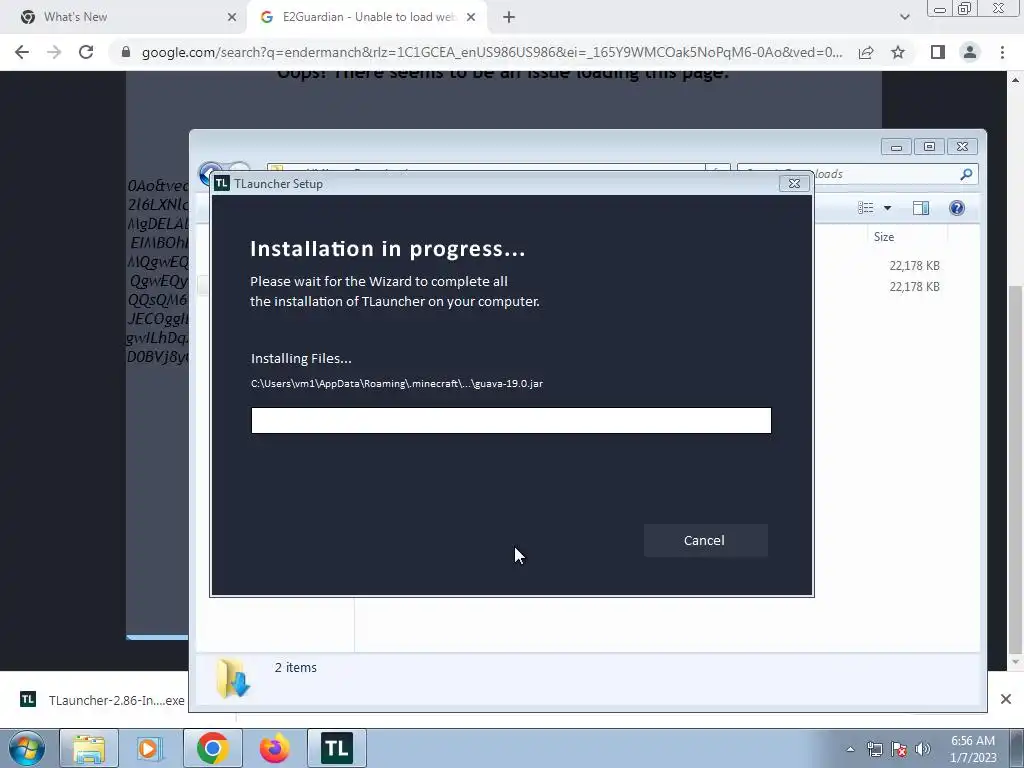Viewport: 1024px width, 768px height.
Task: Maximize the Explorer Downloads window
Action: coord(929,147)
